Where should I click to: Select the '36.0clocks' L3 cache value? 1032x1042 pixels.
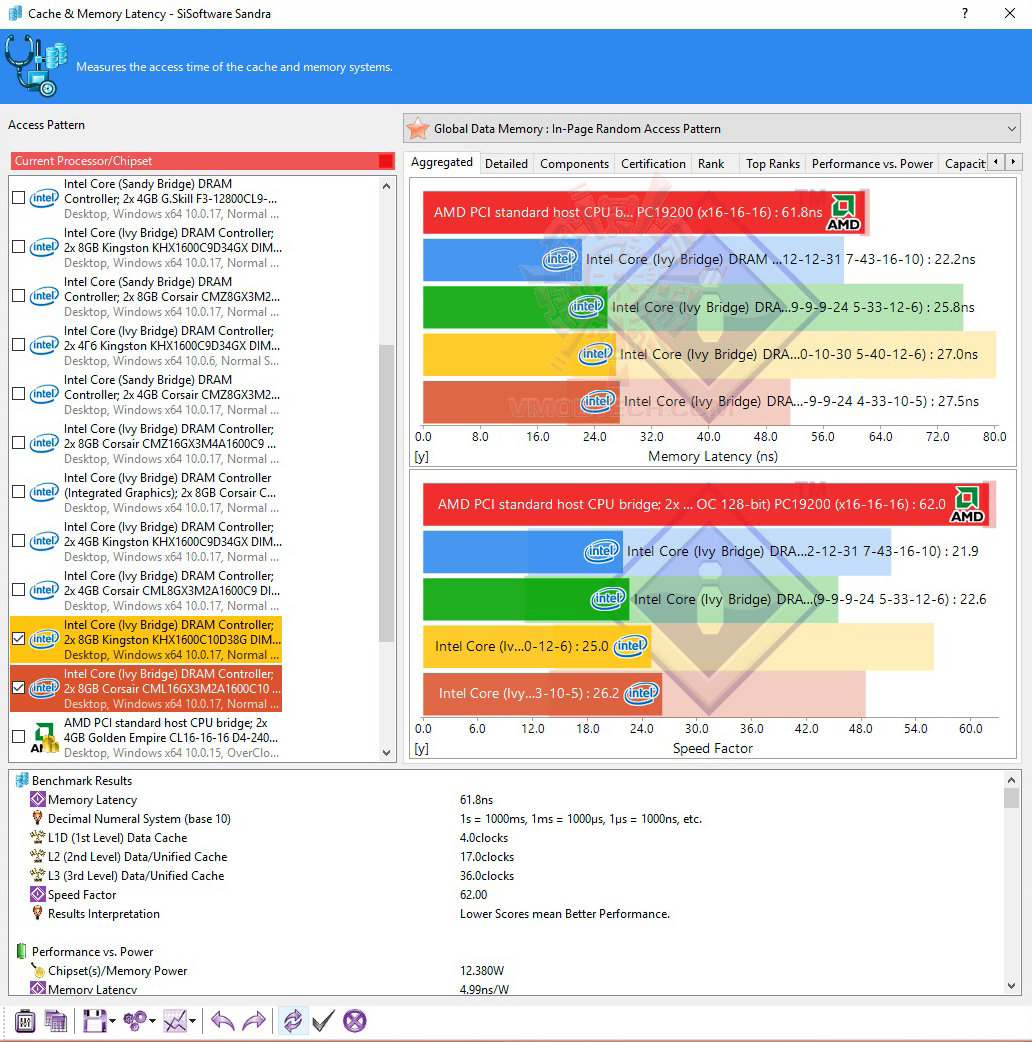(487, 876)
